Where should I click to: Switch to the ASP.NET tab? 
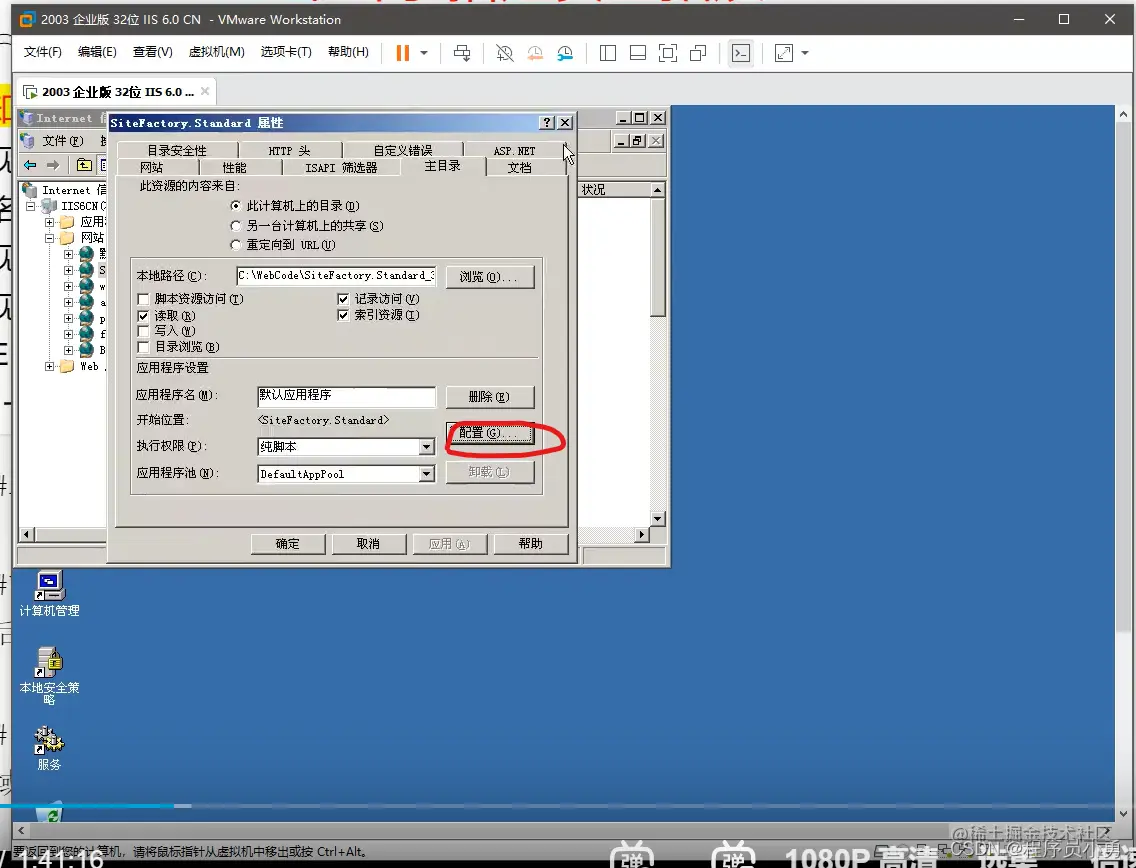click(x=514, y=151)
